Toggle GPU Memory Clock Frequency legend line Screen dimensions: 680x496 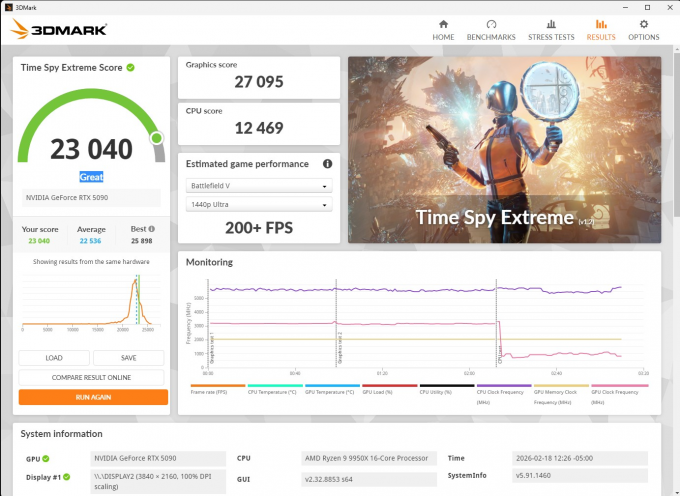click(561, 394)
